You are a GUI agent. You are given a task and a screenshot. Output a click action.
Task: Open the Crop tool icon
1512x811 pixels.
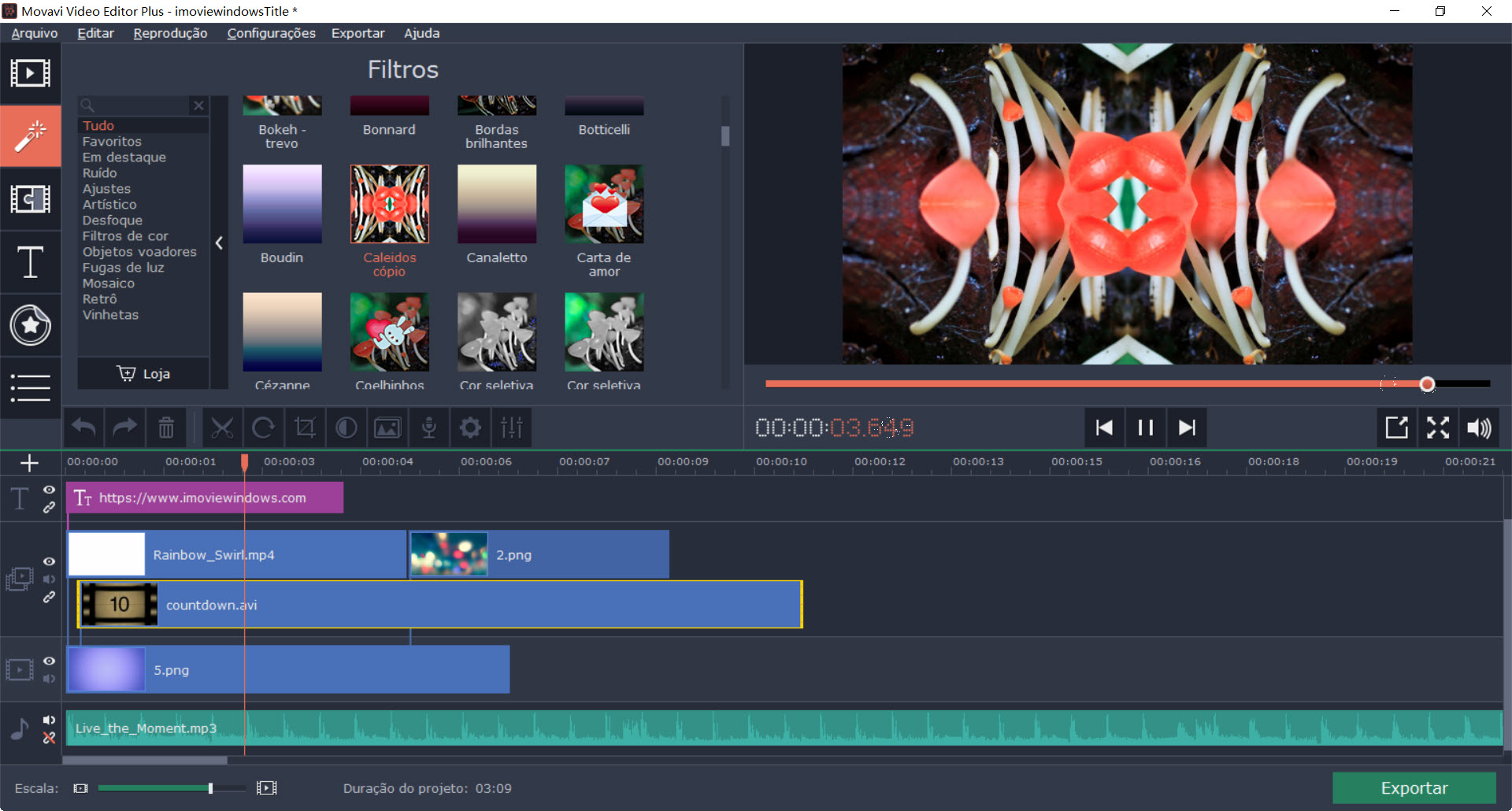pos(305,428)
